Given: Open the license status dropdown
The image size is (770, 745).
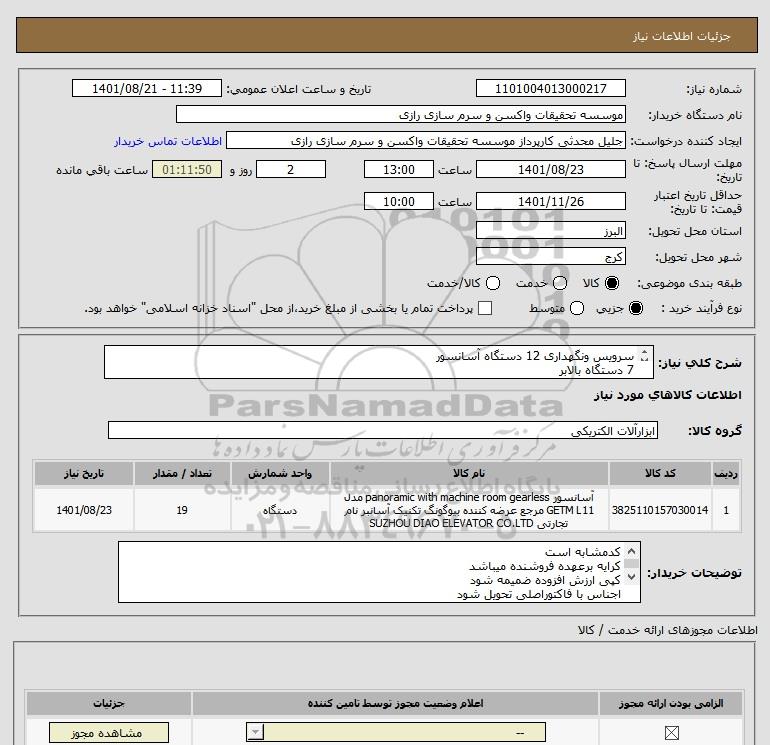Looking at the screenshot, I should (x=395, y=733).
